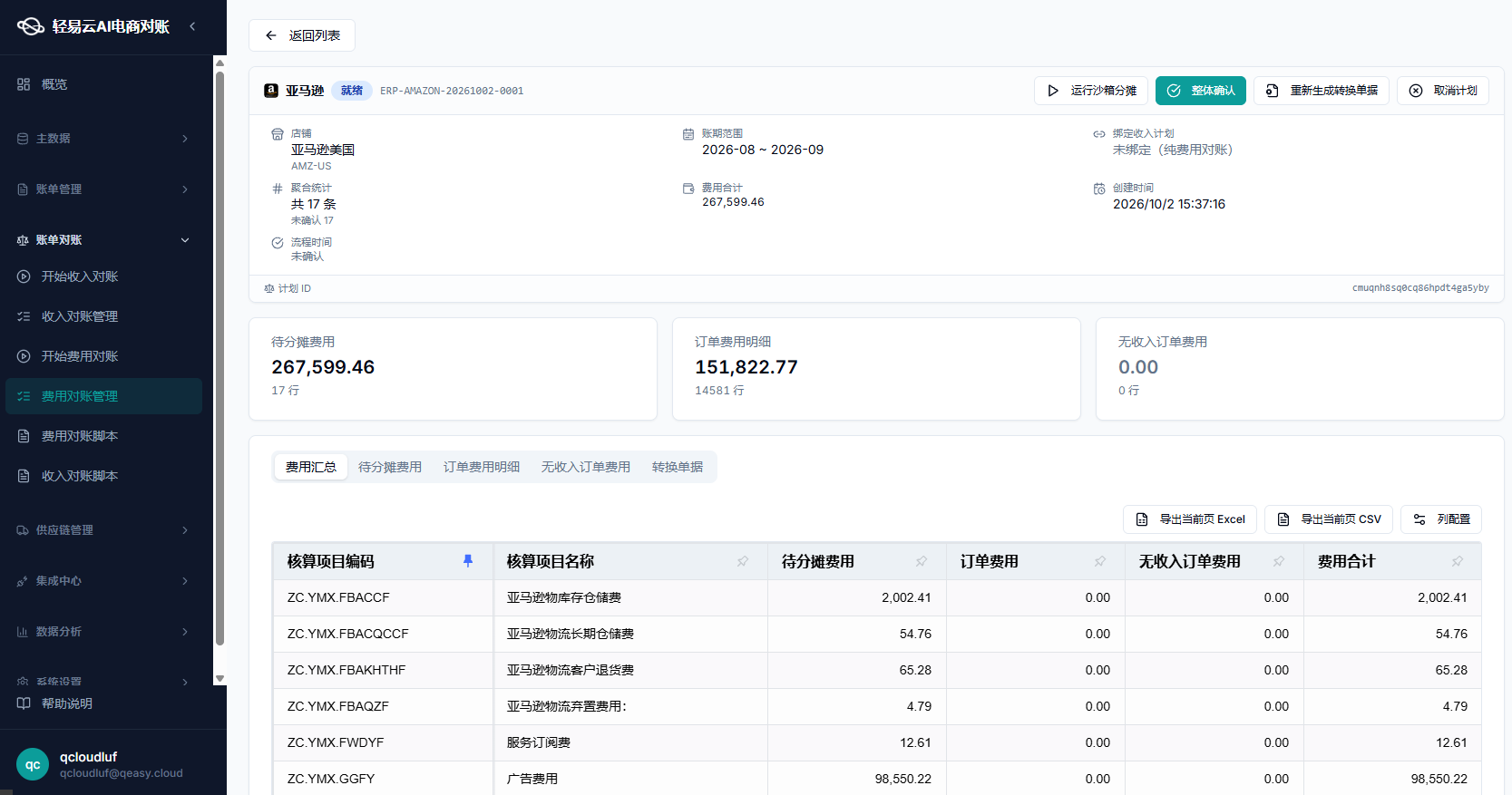Switch to the 无收入订单费用 tab

(x=586, y=467)
